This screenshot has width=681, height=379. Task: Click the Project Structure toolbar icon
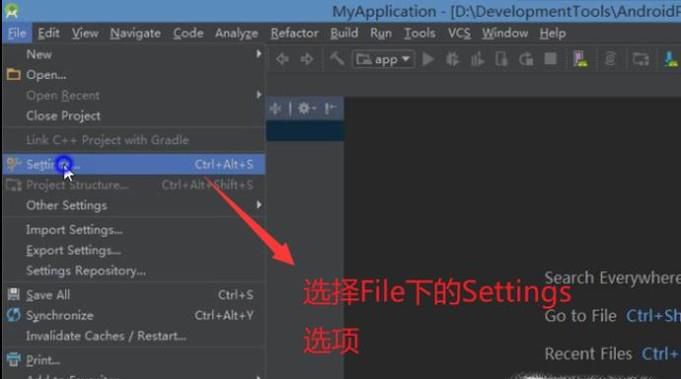point(640,59)
